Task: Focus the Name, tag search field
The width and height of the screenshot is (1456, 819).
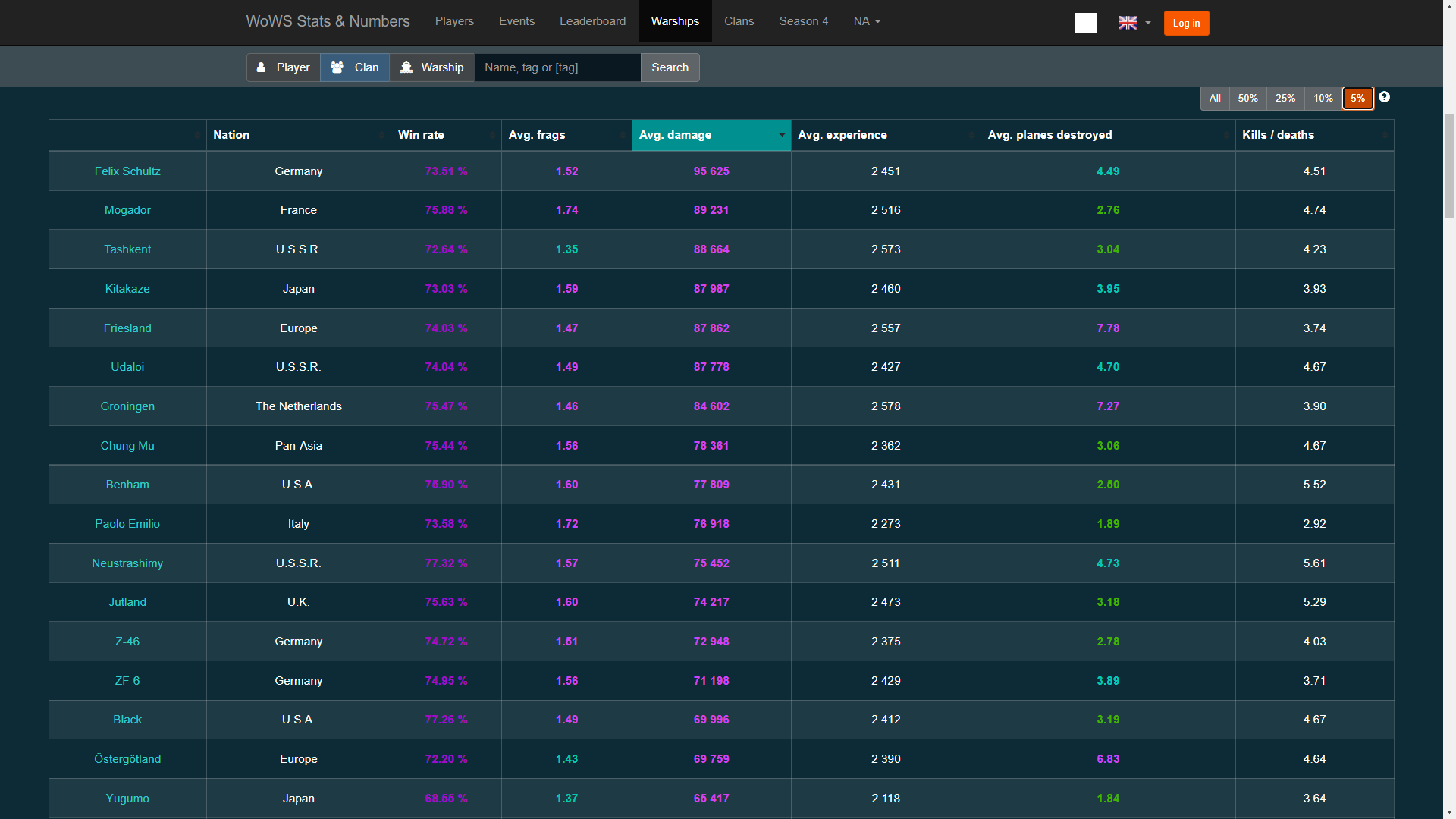Action: [557, 67]
